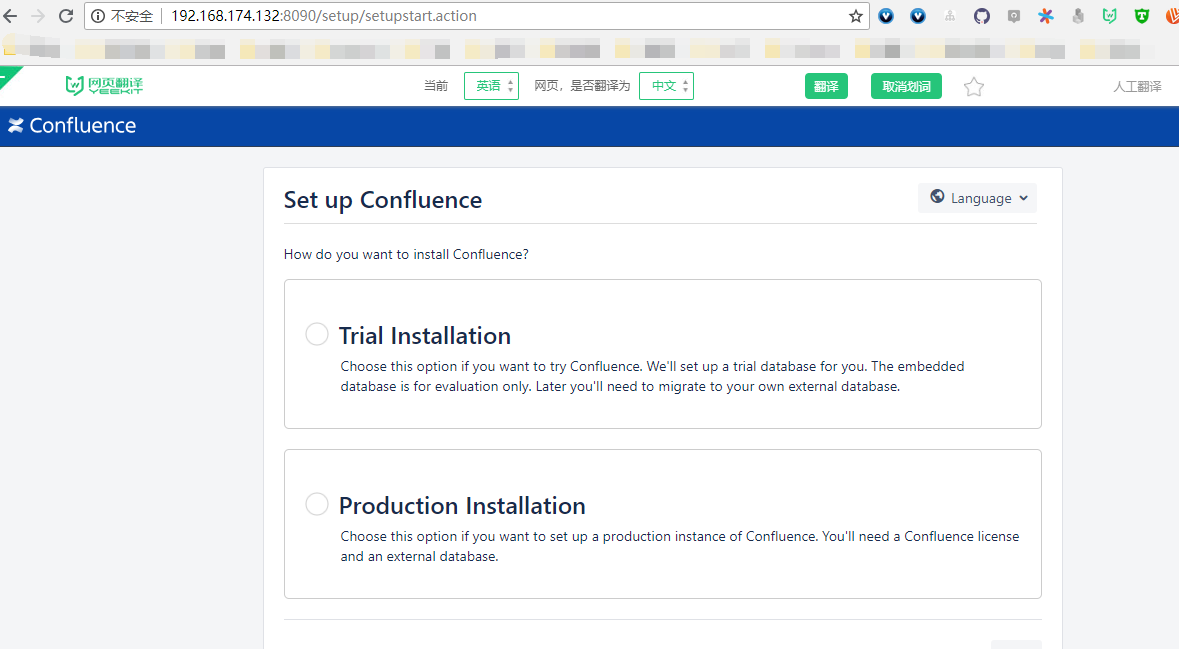Image resolution: width=1179 pixels, height=649 pixels.
Task: Click the globe icon in the Language button
Action: coord(937,197)
